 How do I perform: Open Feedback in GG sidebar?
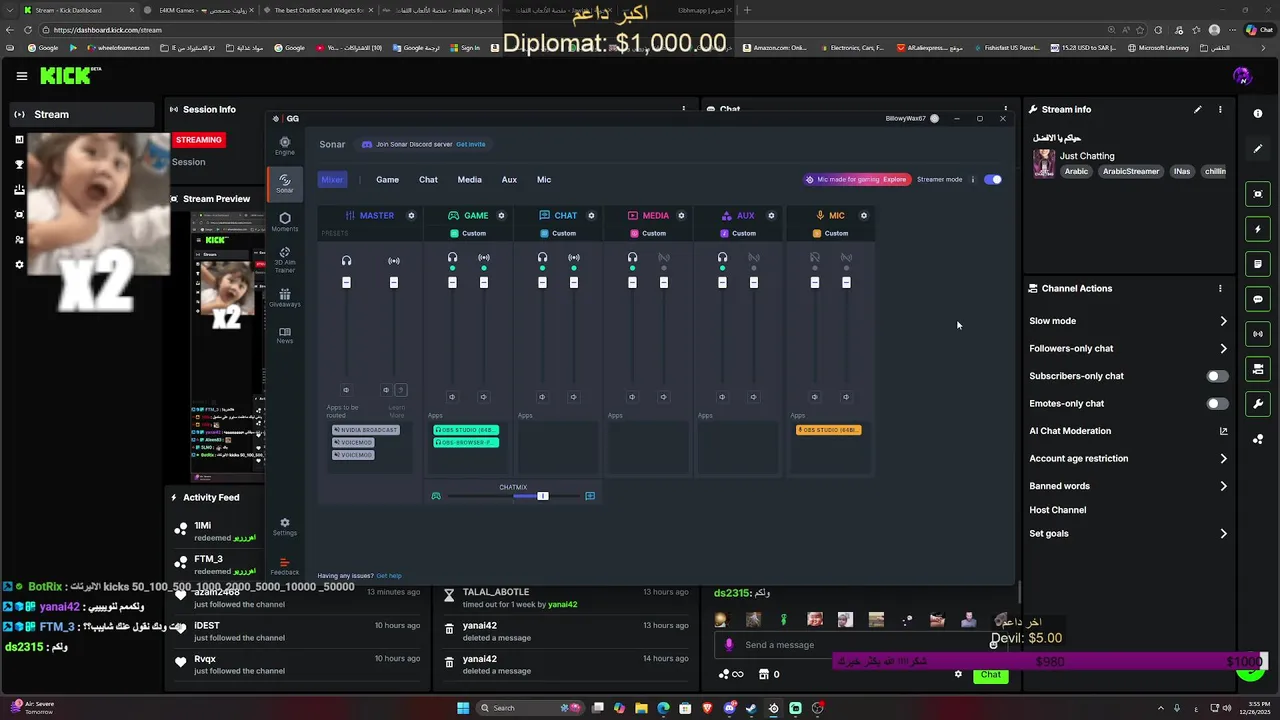(x=285, y=566)
